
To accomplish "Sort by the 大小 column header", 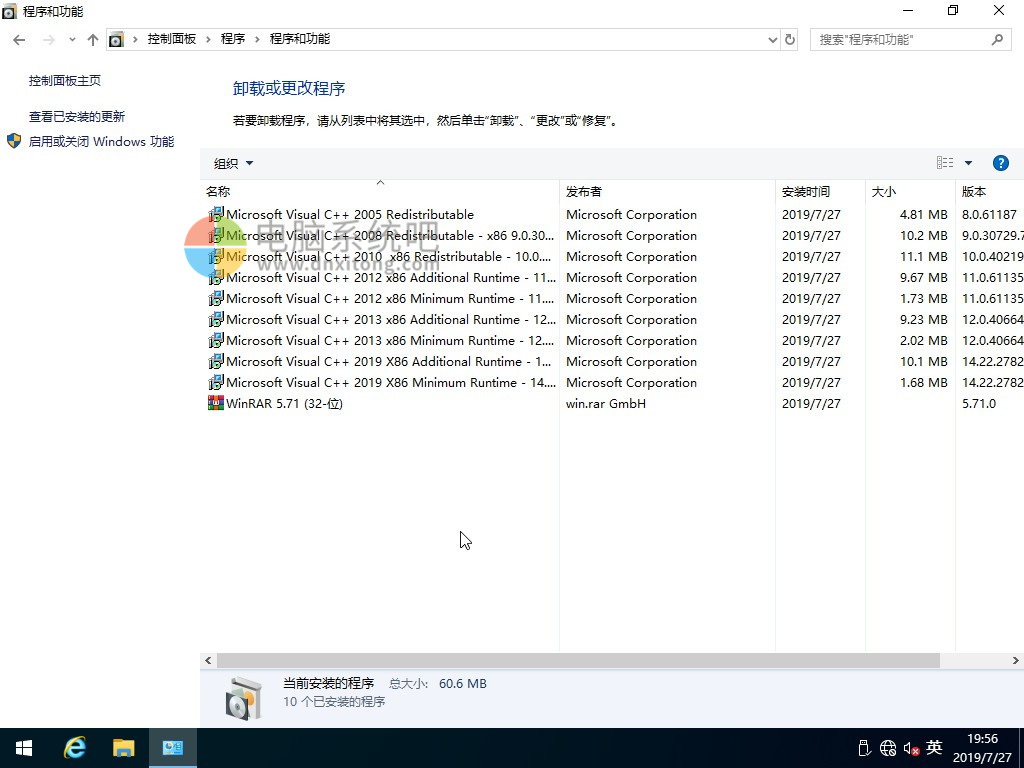I will point(910,191).
